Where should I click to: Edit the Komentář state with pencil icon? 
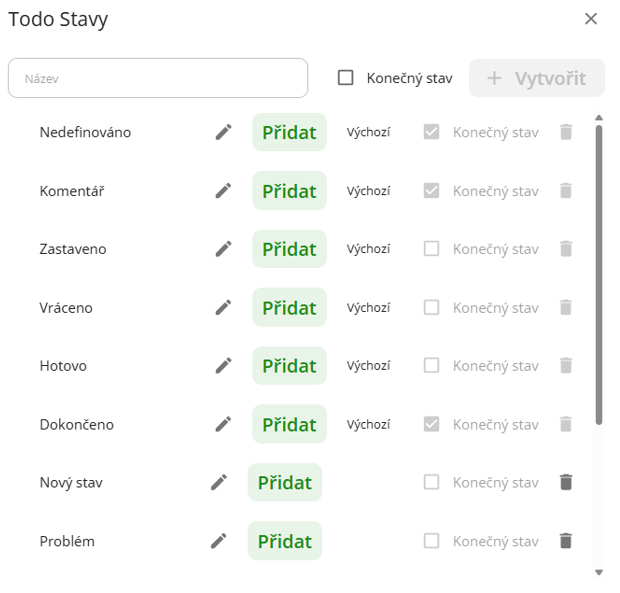tap(223, 190)
